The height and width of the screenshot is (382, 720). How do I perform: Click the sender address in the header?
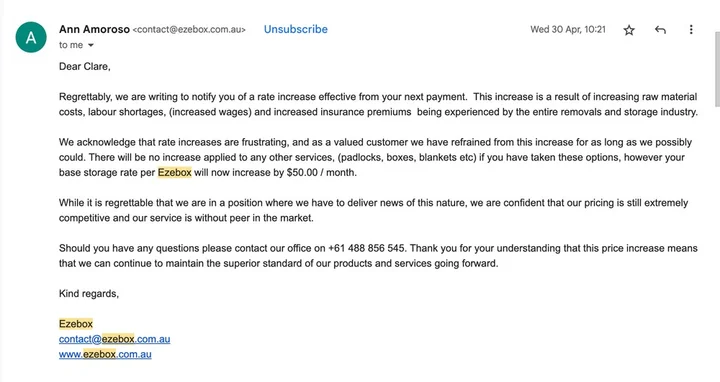click(189, 30)
